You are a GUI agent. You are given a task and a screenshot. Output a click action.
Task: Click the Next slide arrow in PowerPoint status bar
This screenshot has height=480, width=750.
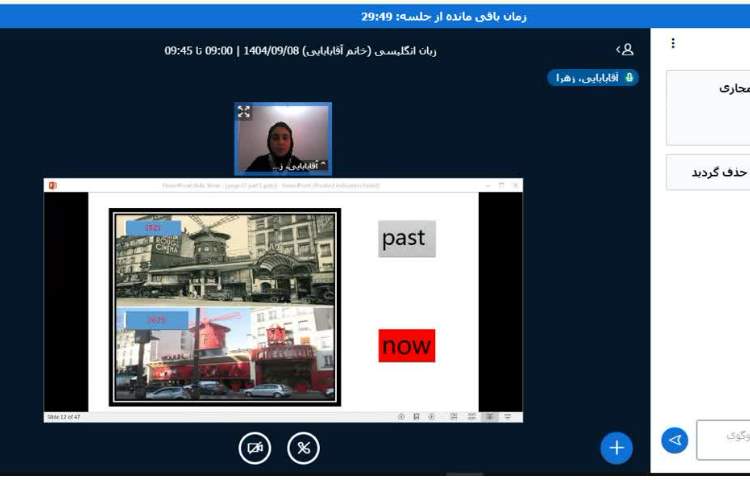(431, 417)
